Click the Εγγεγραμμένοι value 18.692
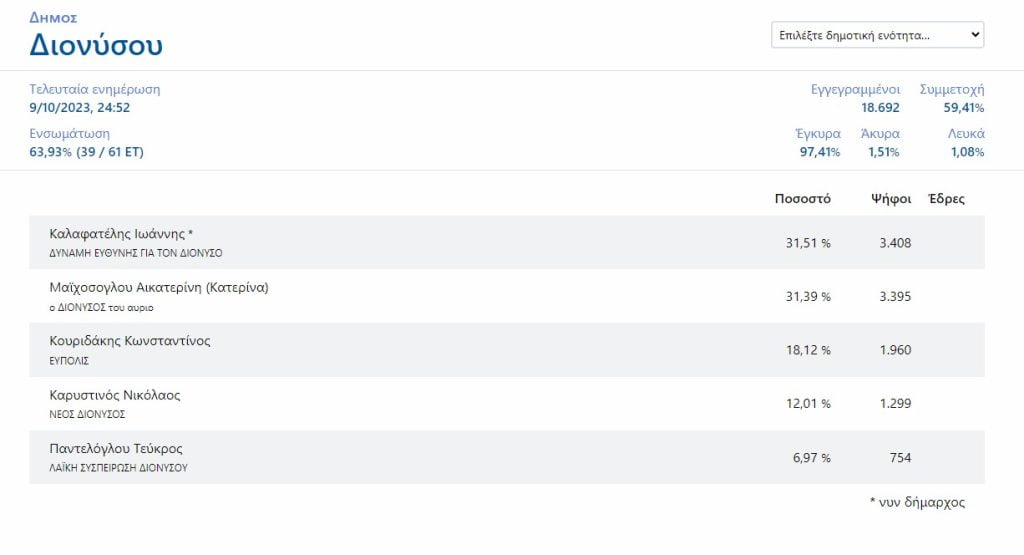This screenshot has width=1024, height=555. [x=880, y=107]
